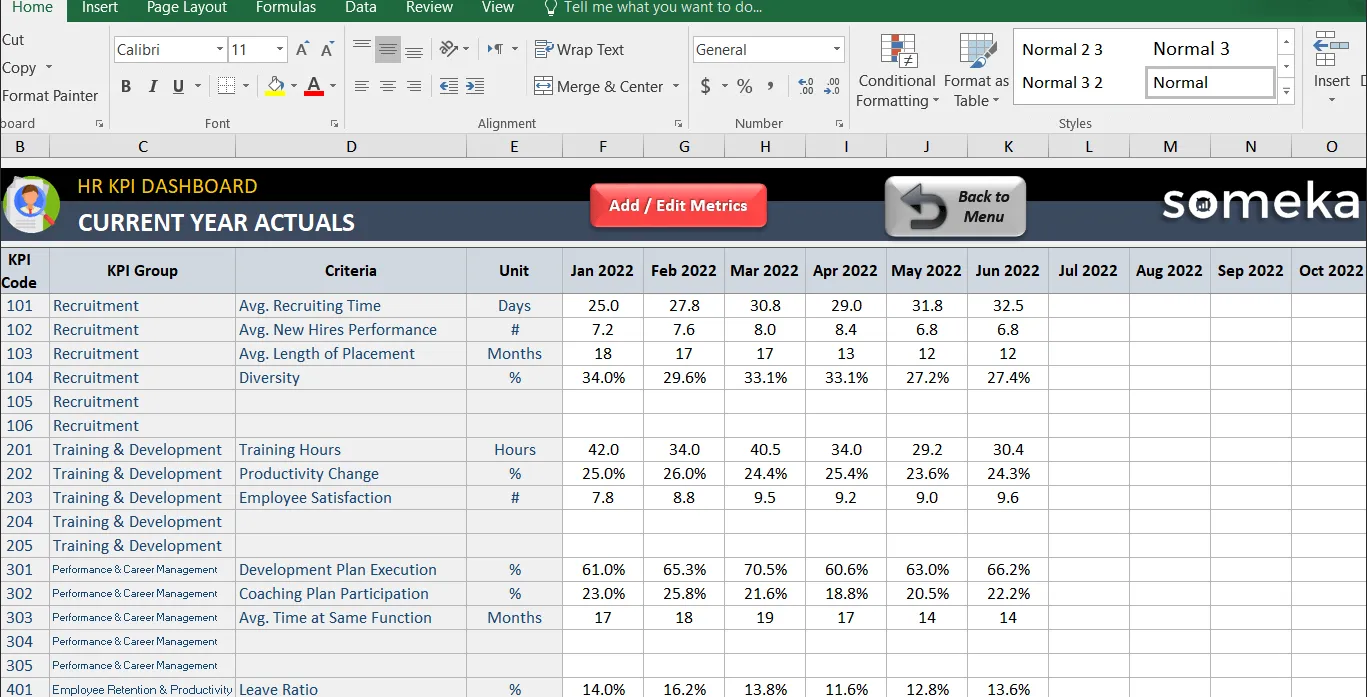Apply comma style number format

pyautogui.click(x=771, y=86)
